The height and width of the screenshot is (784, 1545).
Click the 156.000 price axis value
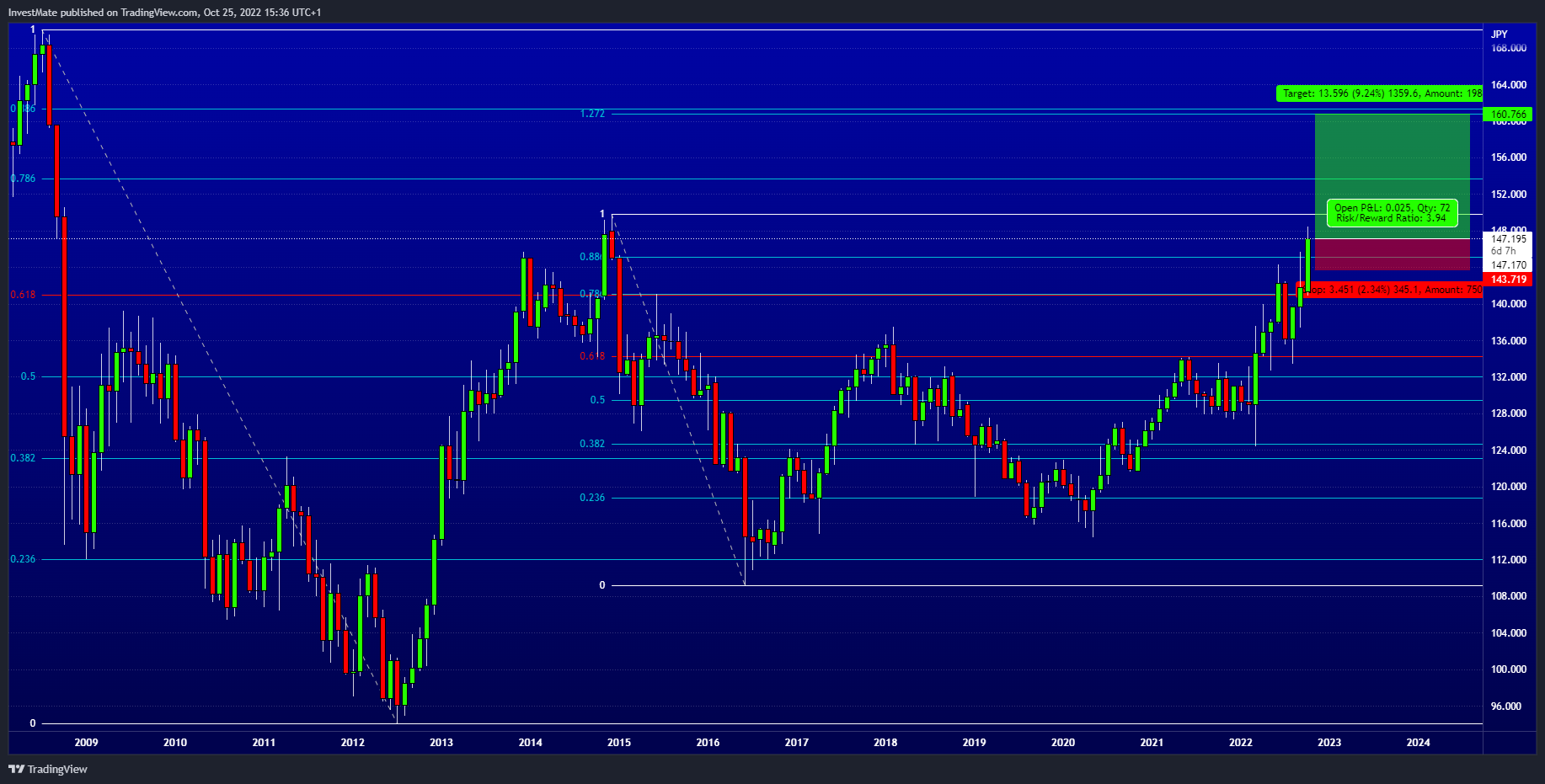click(1509, 157)
